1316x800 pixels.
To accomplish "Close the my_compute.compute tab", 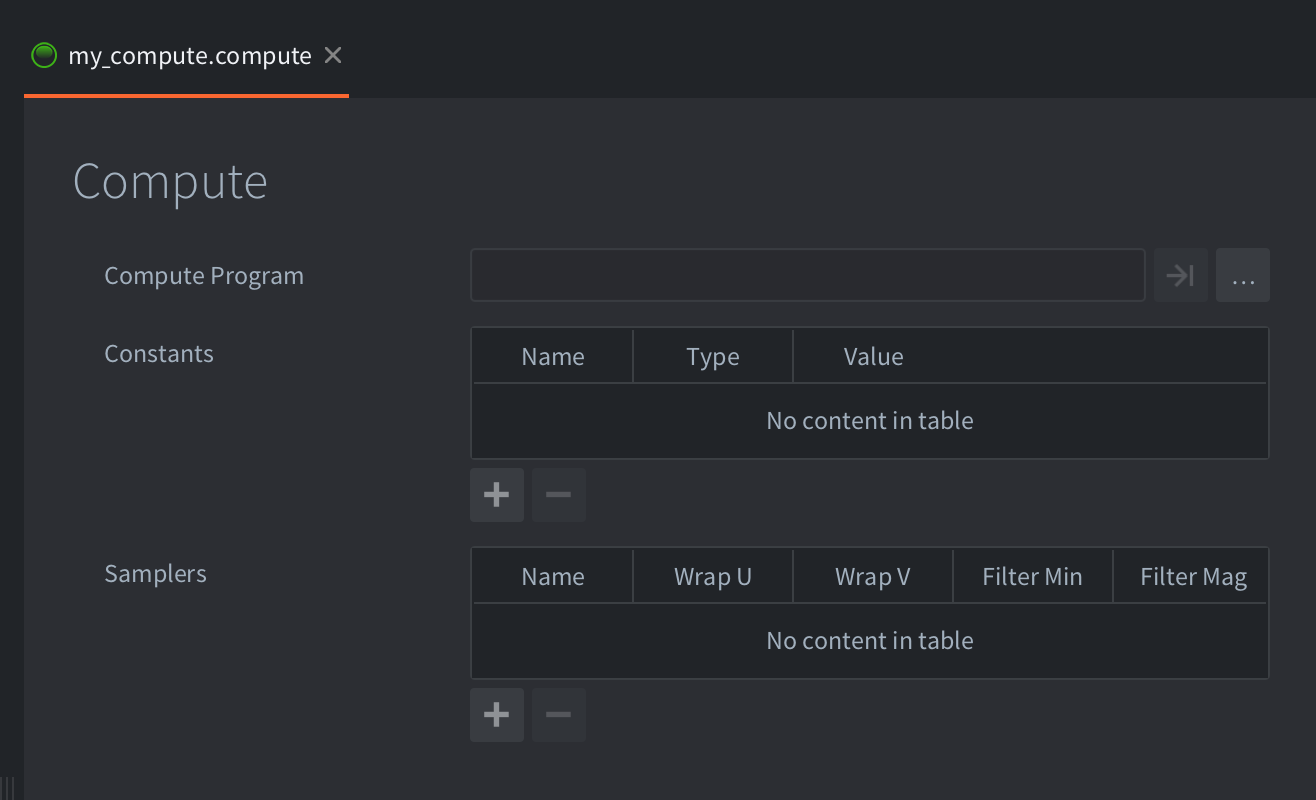I will pyautogui.click(x=333, y=55).
